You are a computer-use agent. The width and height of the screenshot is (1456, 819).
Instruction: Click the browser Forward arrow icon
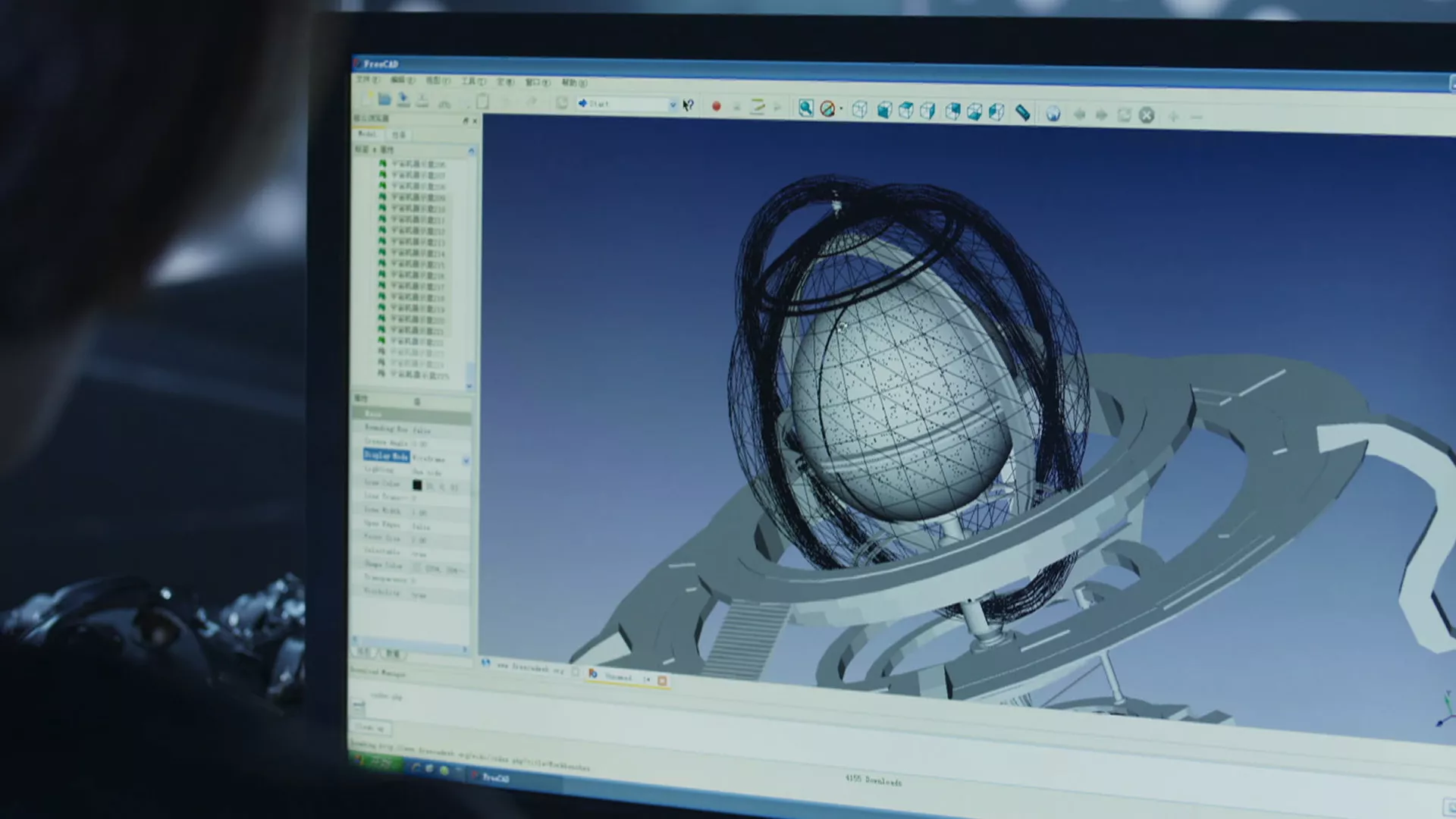coord(1101,115)
